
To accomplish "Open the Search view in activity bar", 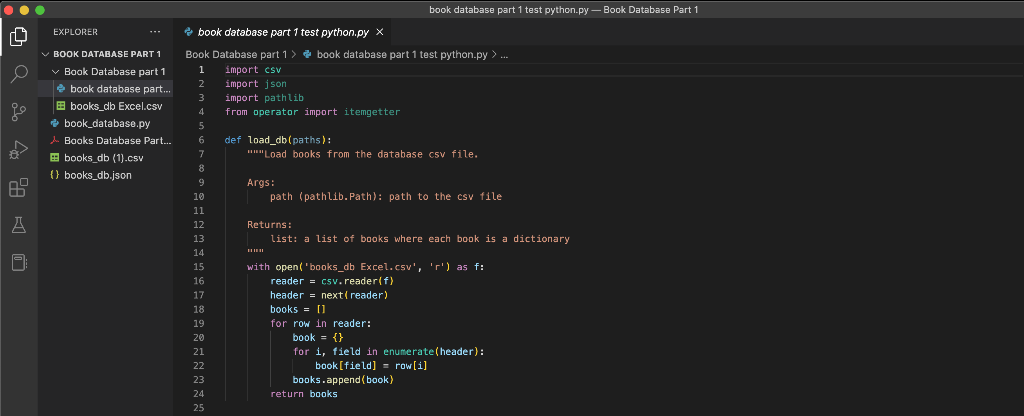I will (19, 74).
